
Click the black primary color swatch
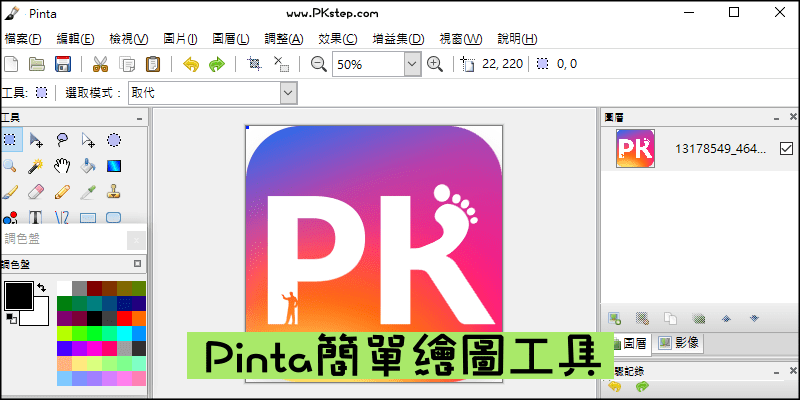[x=18, y=295]
